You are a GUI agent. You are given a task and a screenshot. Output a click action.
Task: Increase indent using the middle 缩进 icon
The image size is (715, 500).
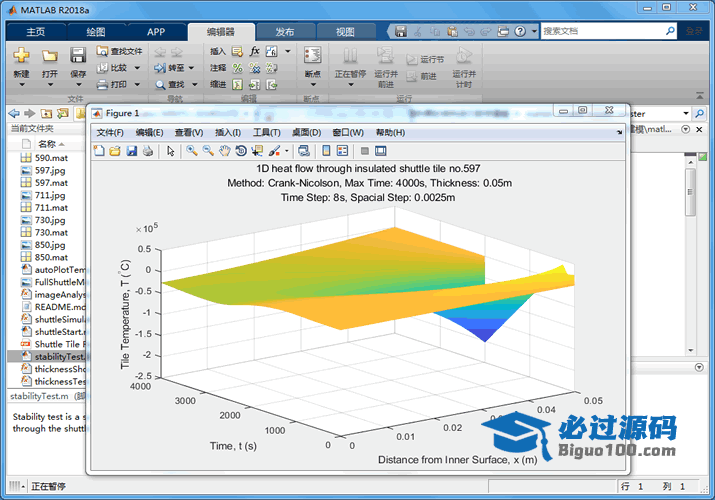tap(254, 85)
